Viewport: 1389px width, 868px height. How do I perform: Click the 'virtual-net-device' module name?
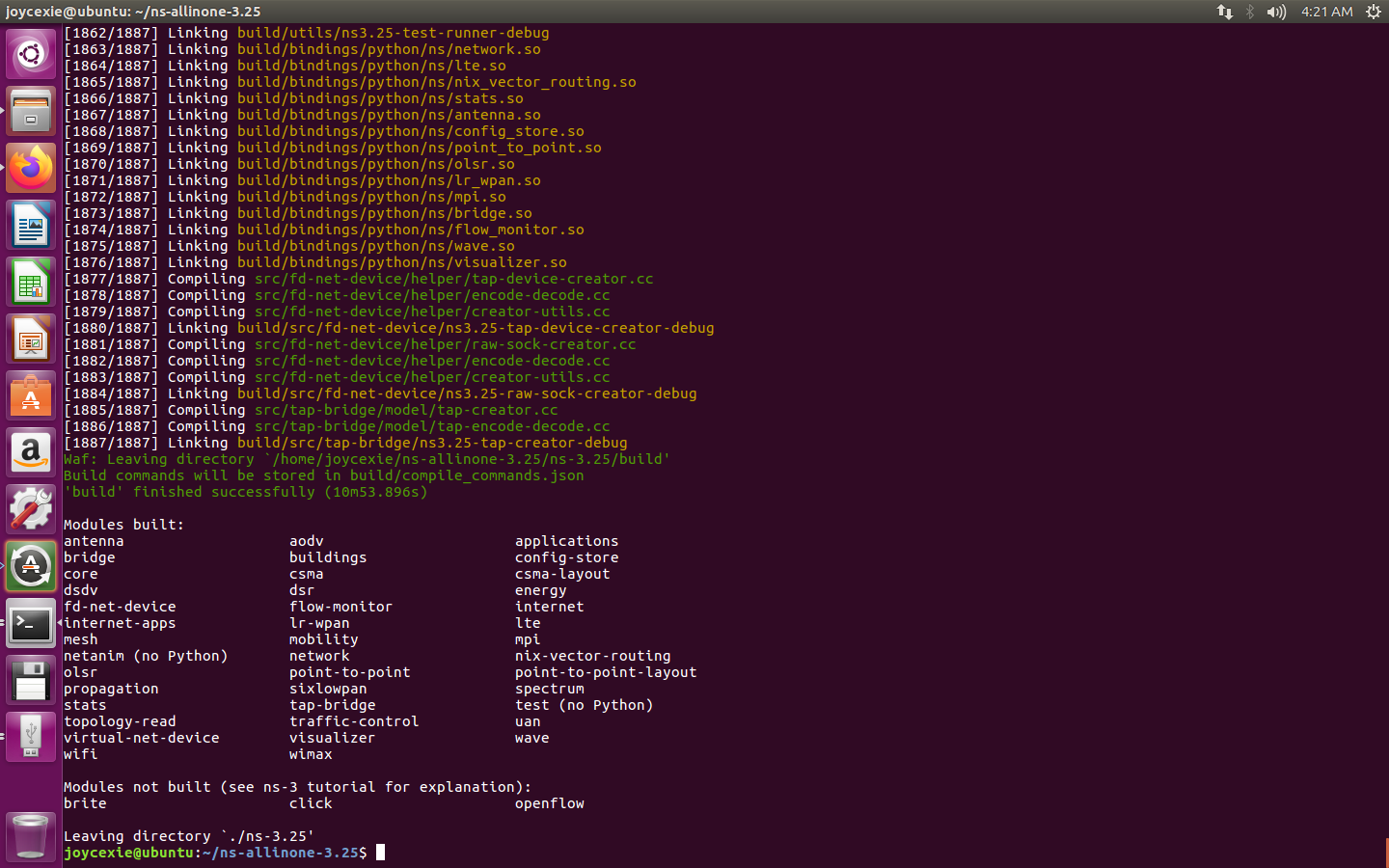142,738
